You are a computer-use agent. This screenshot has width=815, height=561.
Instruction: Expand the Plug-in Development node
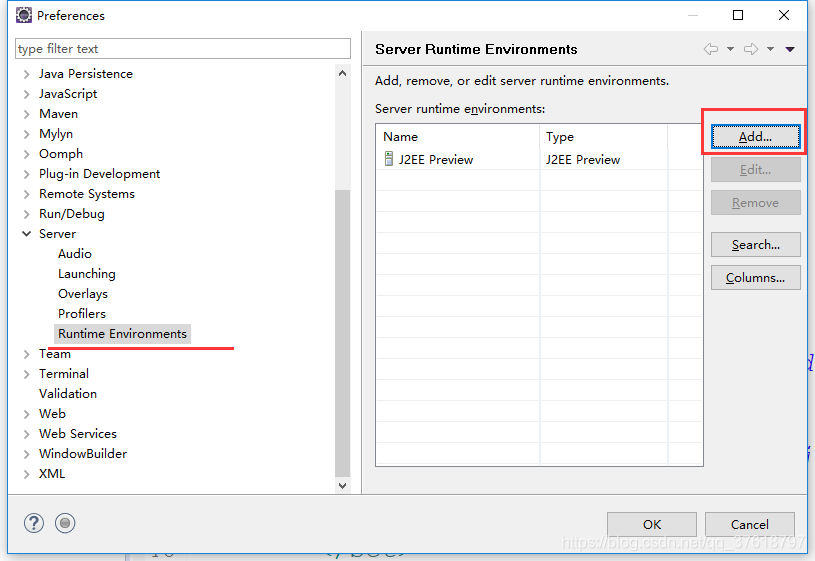27,174
